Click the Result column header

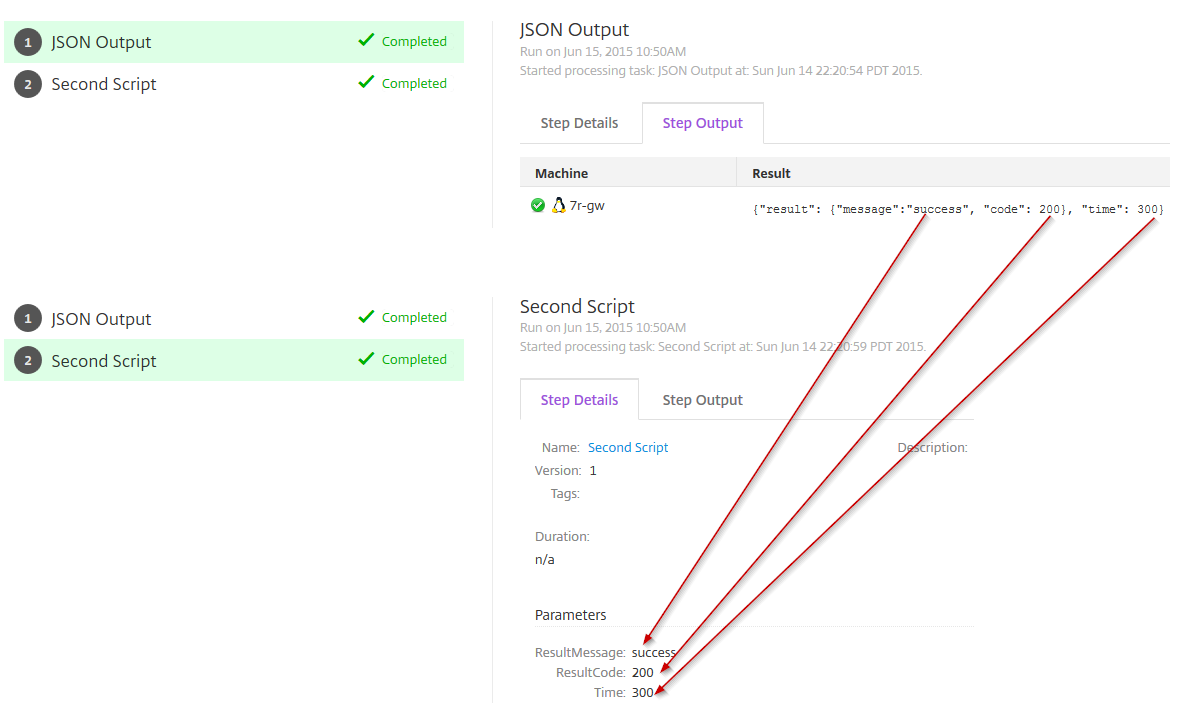[x=771, y=173]
